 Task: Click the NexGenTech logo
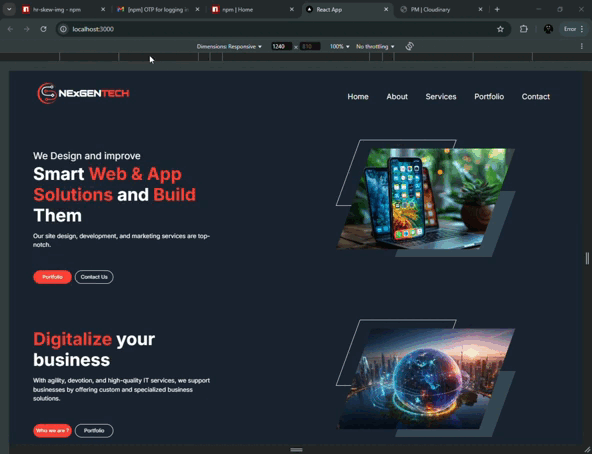[83, 93]
